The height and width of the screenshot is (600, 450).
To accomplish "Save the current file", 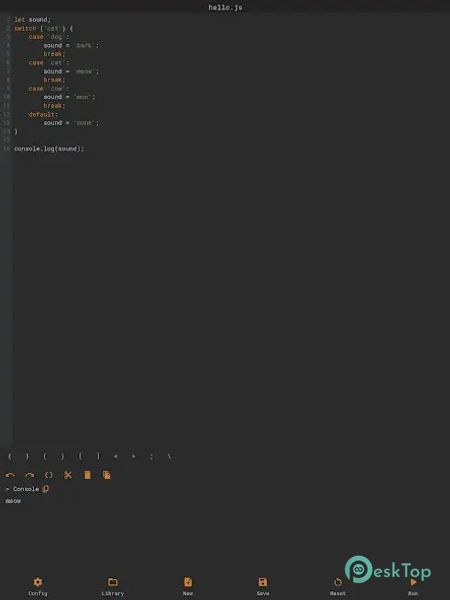I will (262, 586).
